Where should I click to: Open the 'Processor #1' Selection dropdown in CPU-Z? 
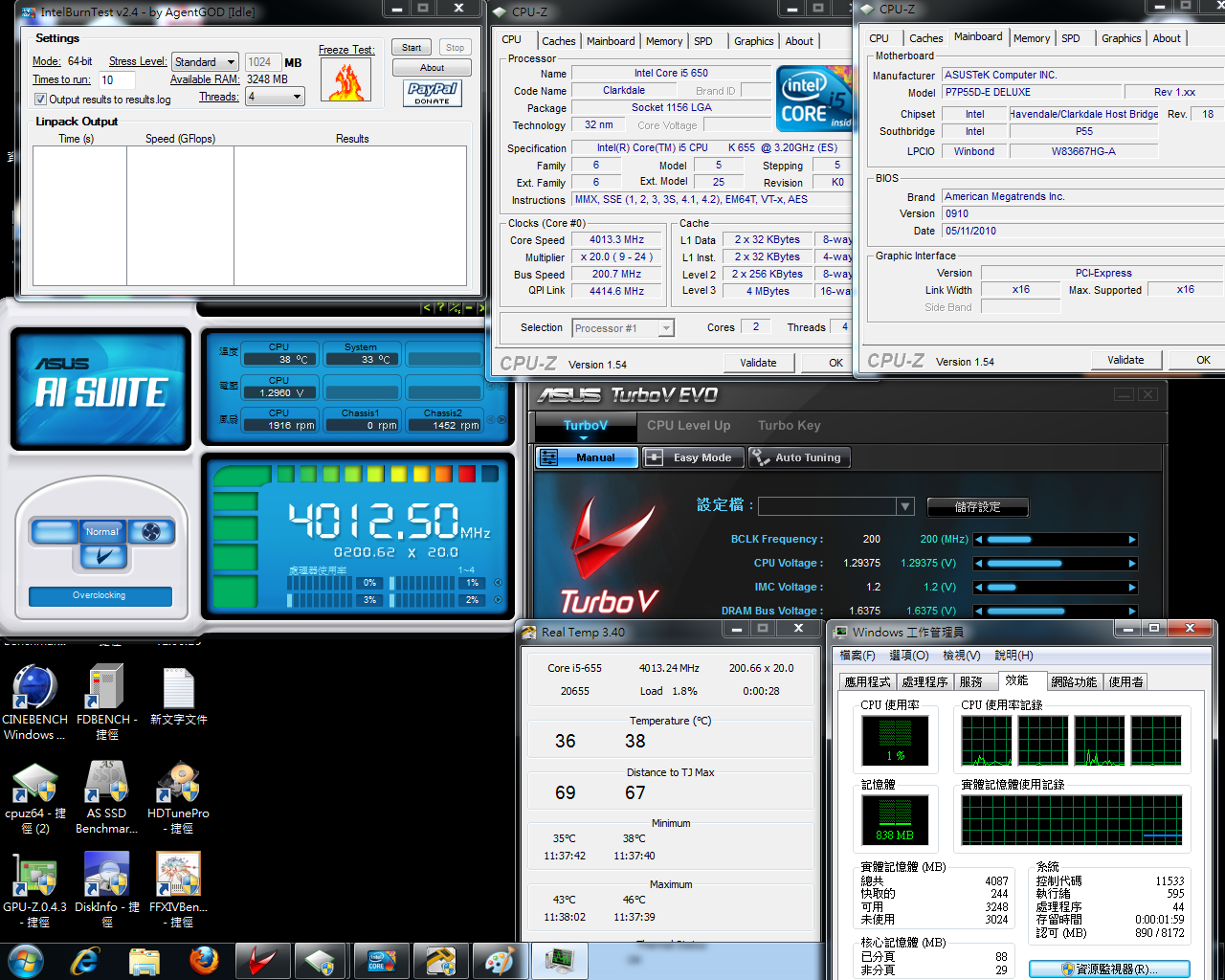pos(623,328)
